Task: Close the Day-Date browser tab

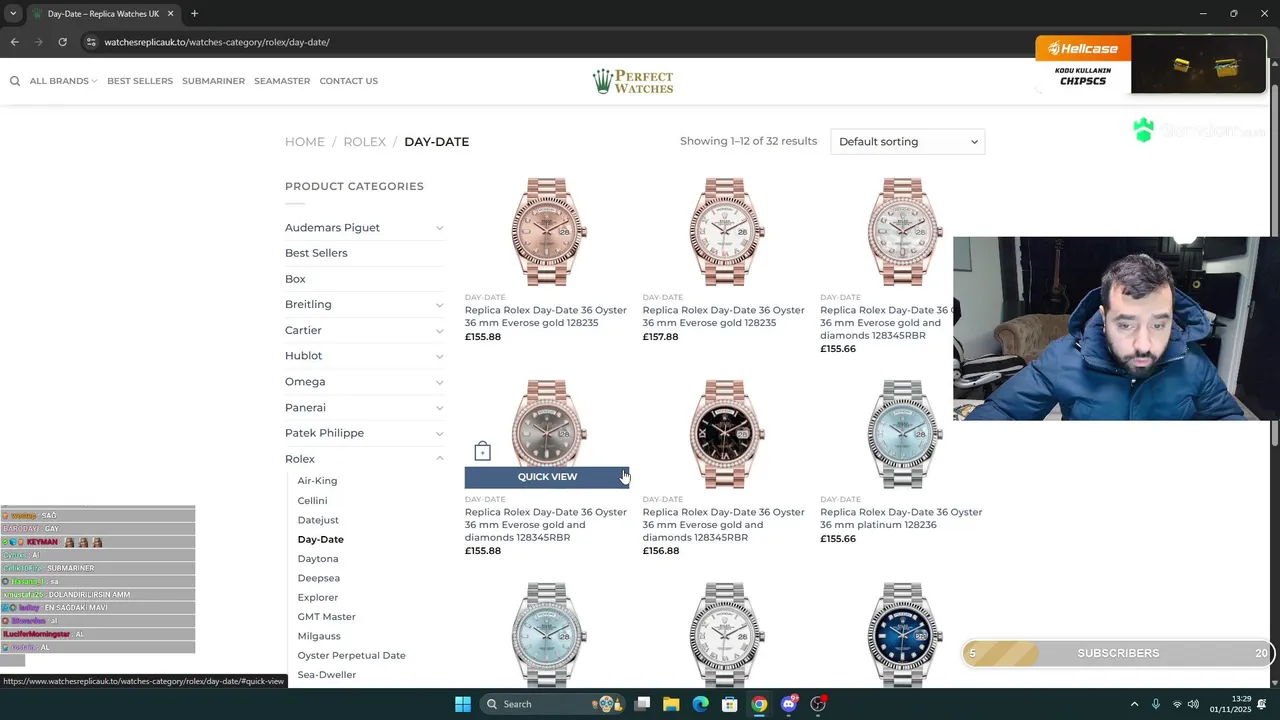Action: 172,14
